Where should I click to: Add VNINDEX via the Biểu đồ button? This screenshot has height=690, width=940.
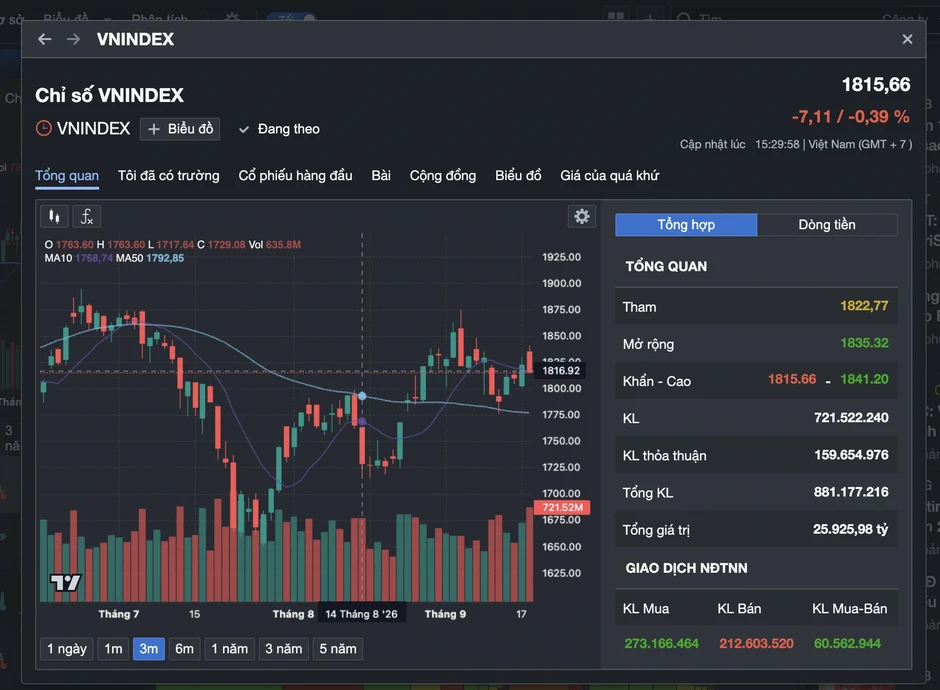pyautogui.click(x=180, y=129)
